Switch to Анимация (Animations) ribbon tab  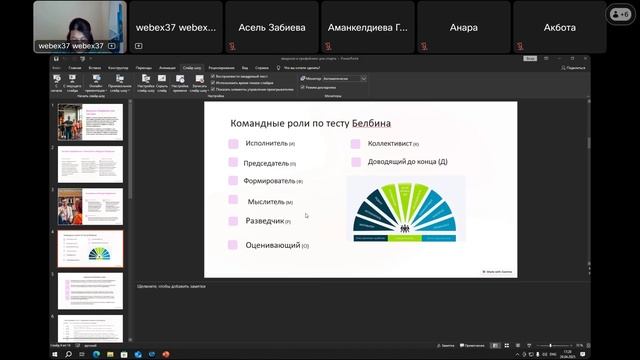[x=167, y=68]
